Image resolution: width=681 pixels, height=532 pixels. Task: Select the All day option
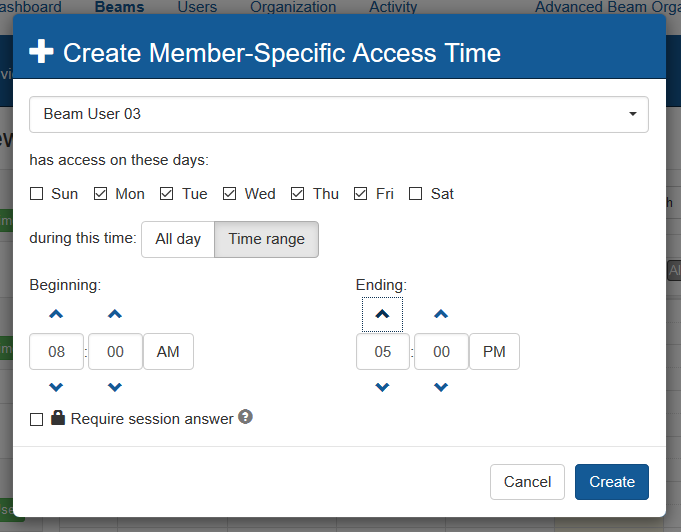tap(178, 239)
